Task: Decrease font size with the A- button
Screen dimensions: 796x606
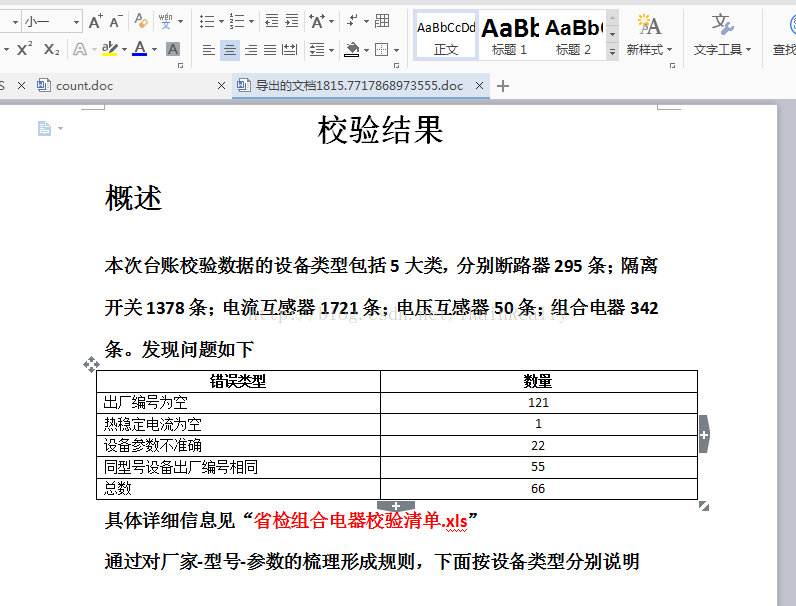Action: pos(115,22)
